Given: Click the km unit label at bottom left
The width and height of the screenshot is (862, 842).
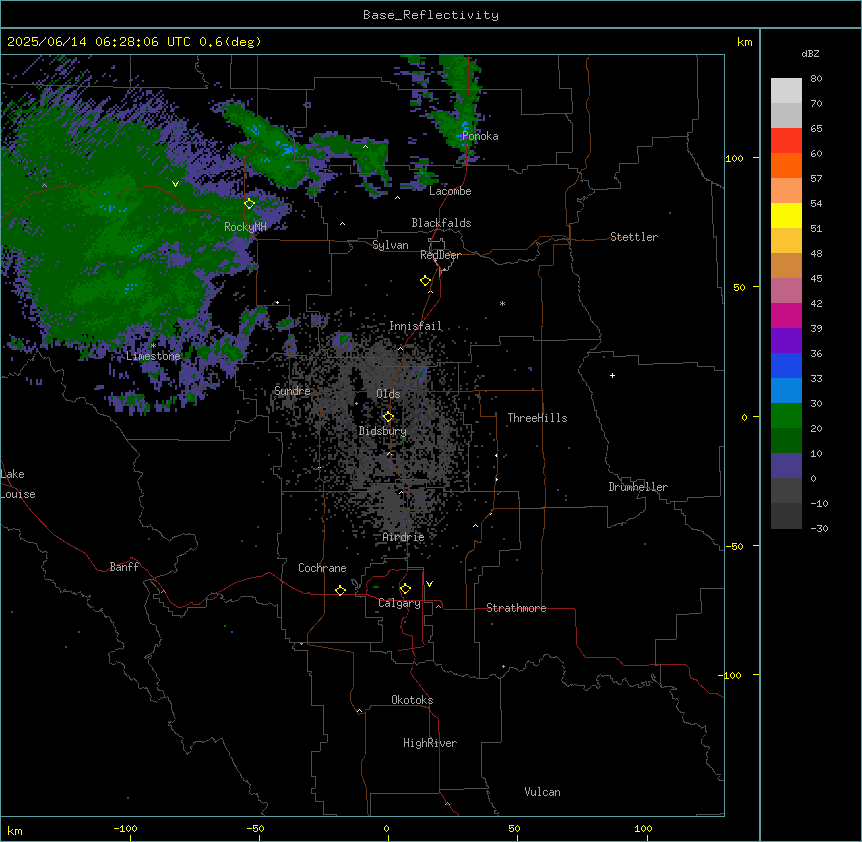Looking at the screenshot, I should tap(15, 830).
